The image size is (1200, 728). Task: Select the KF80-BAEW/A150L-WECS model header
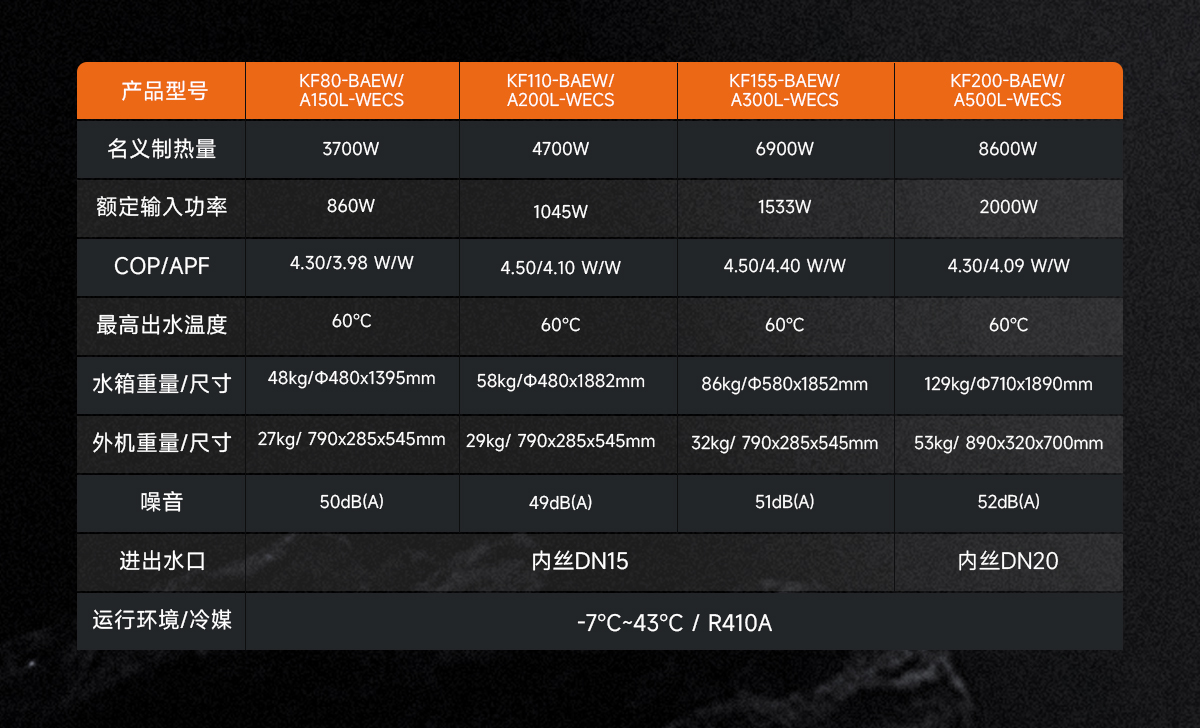click(x=352, y=91)
